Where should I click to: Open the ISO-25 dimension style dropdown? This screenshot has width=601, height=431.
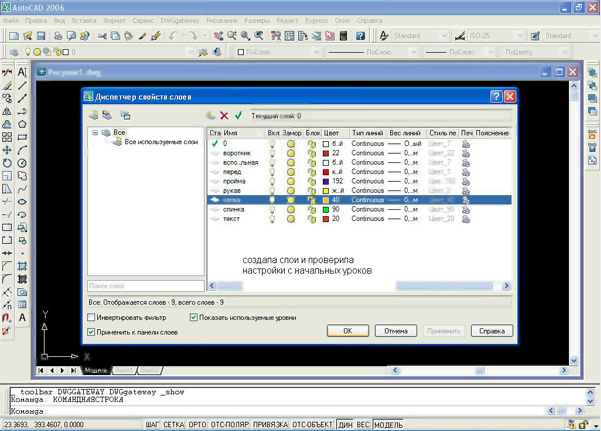pos(520,36)
